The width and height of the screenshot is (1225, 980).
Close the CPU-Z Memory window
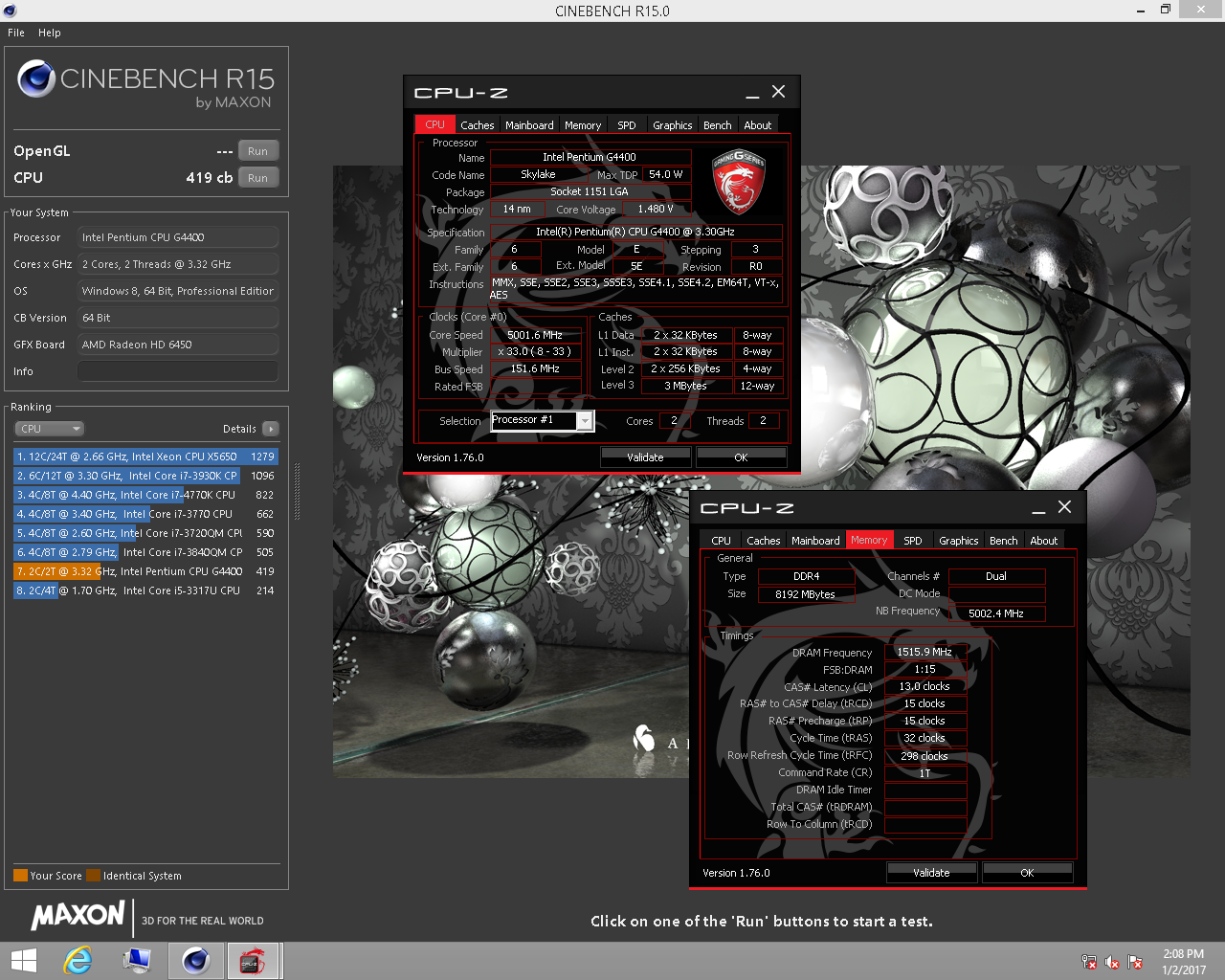[1064, 507]
